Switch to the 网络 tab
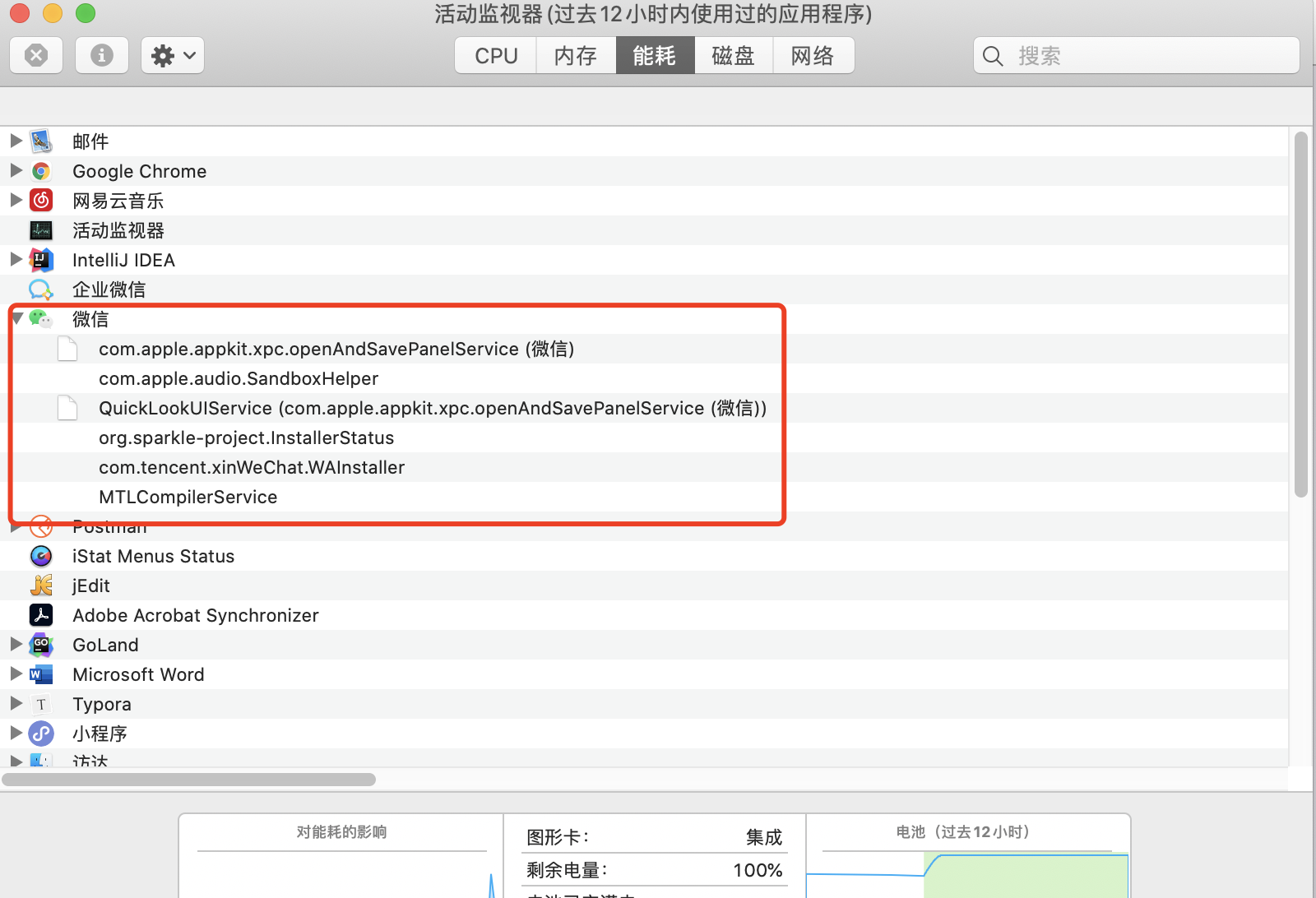The image size is (1316, 898). click(x=813, y=56)
